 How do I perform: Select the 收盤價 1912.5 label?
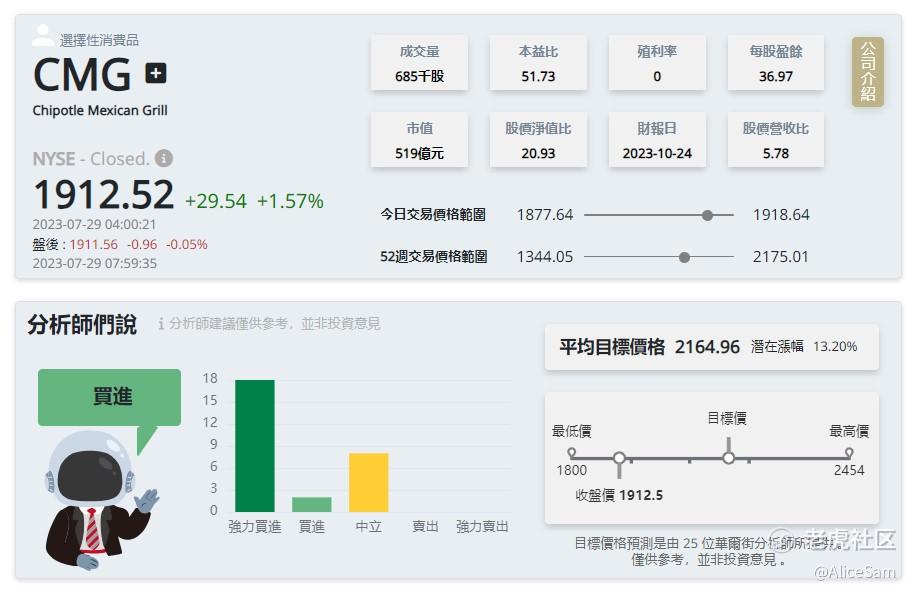(619, 495)
